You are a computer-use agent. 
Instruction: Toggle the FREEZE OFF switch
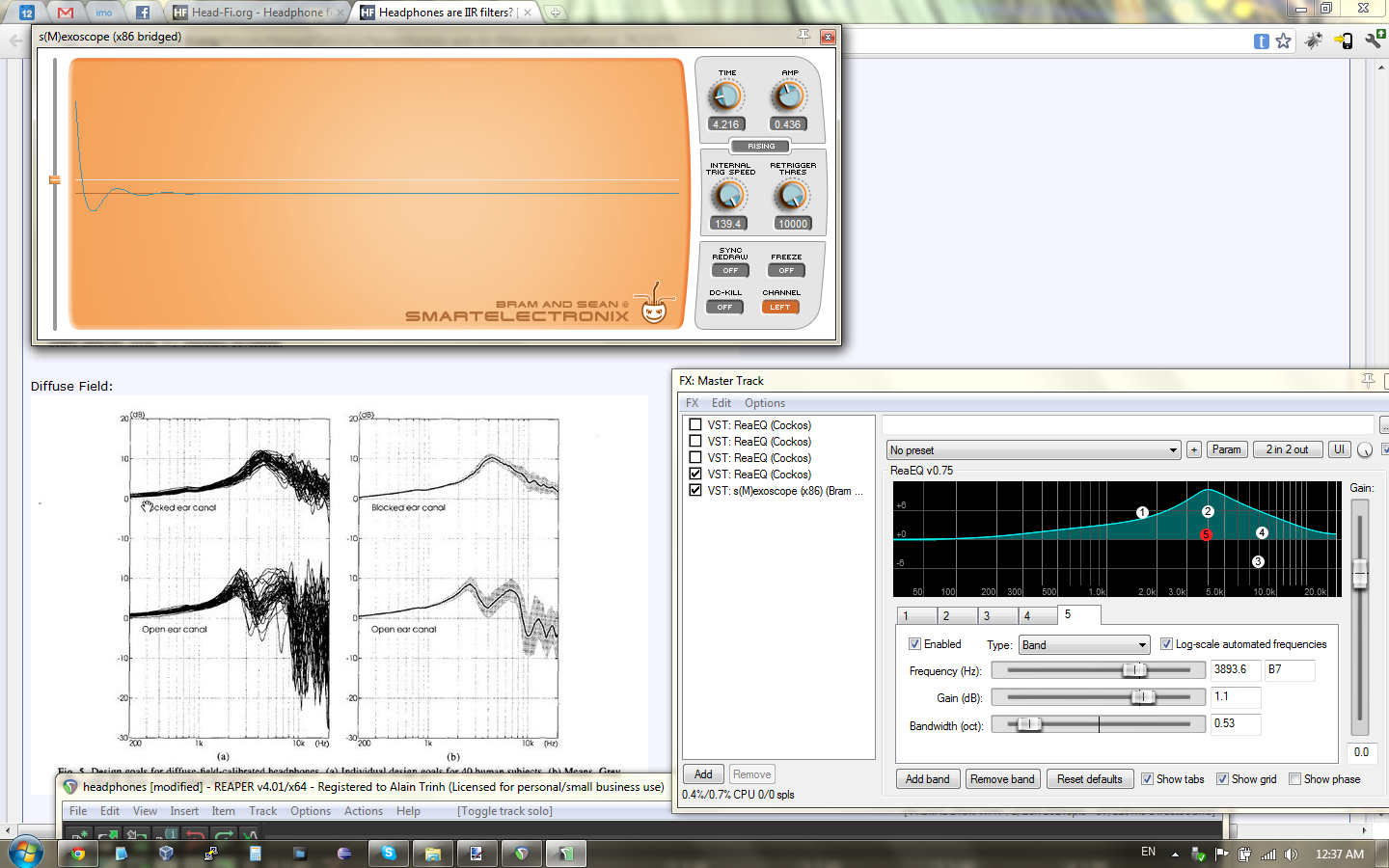point(786,271)
